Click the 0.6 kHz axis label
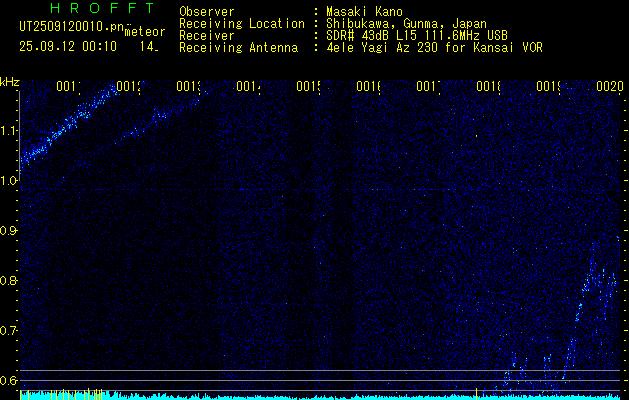Screen dimensions: 629x400 8,380
